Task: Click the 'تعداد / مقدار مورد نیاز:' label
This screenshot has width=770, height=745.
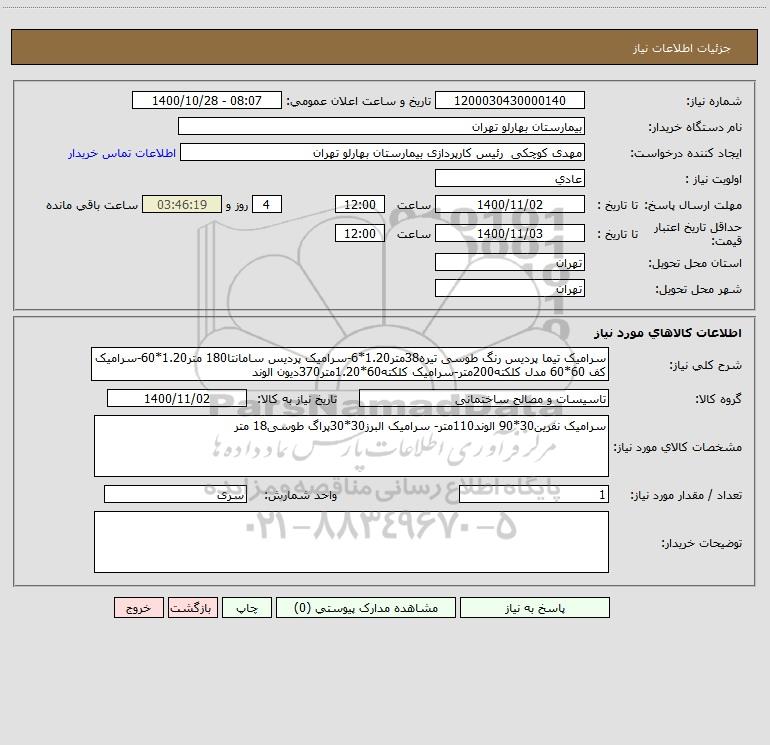Action: tap(686, 496)
